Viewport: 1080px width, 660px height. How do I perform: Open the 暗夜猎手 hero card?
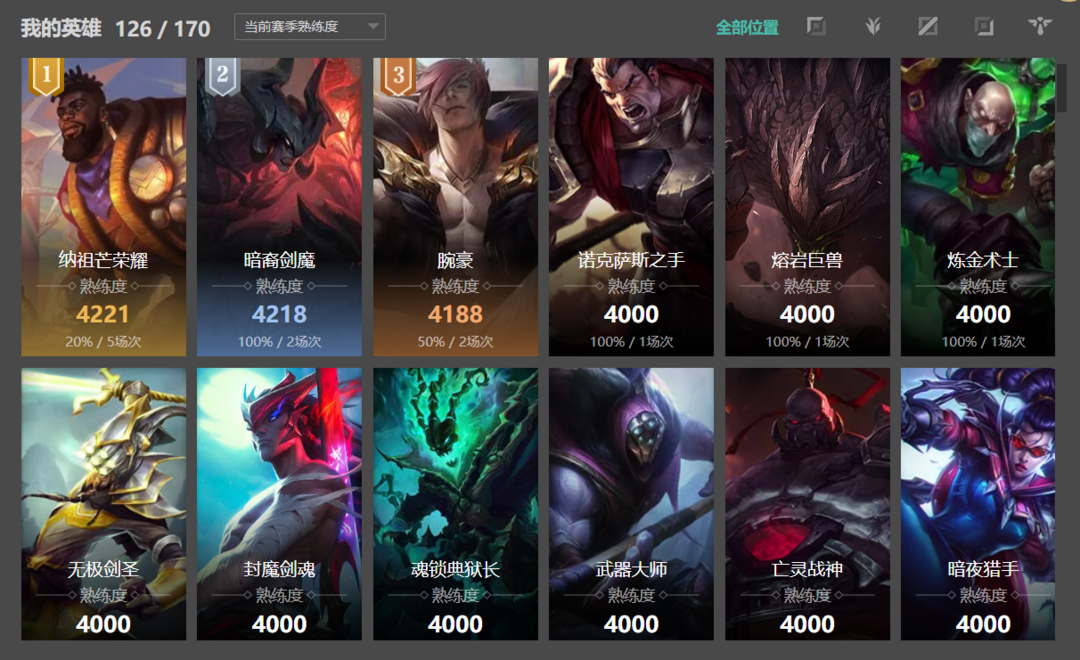(x=978, y=504)
